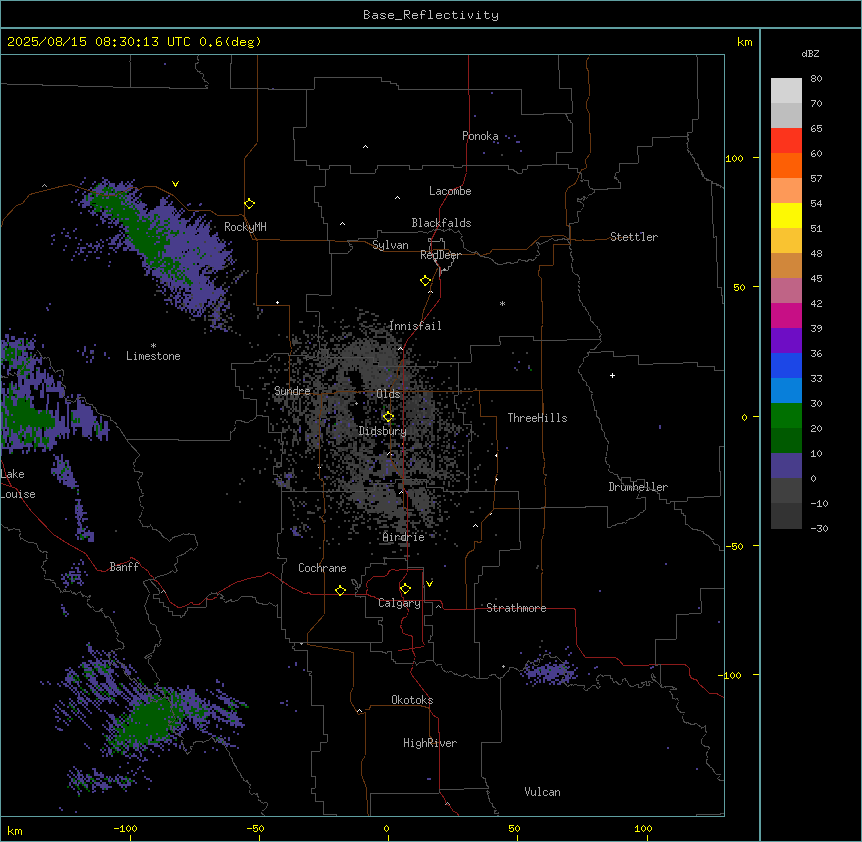Click the Louise label at left edge
Viewport: 862px width, 842px height.
click(17, 494)
